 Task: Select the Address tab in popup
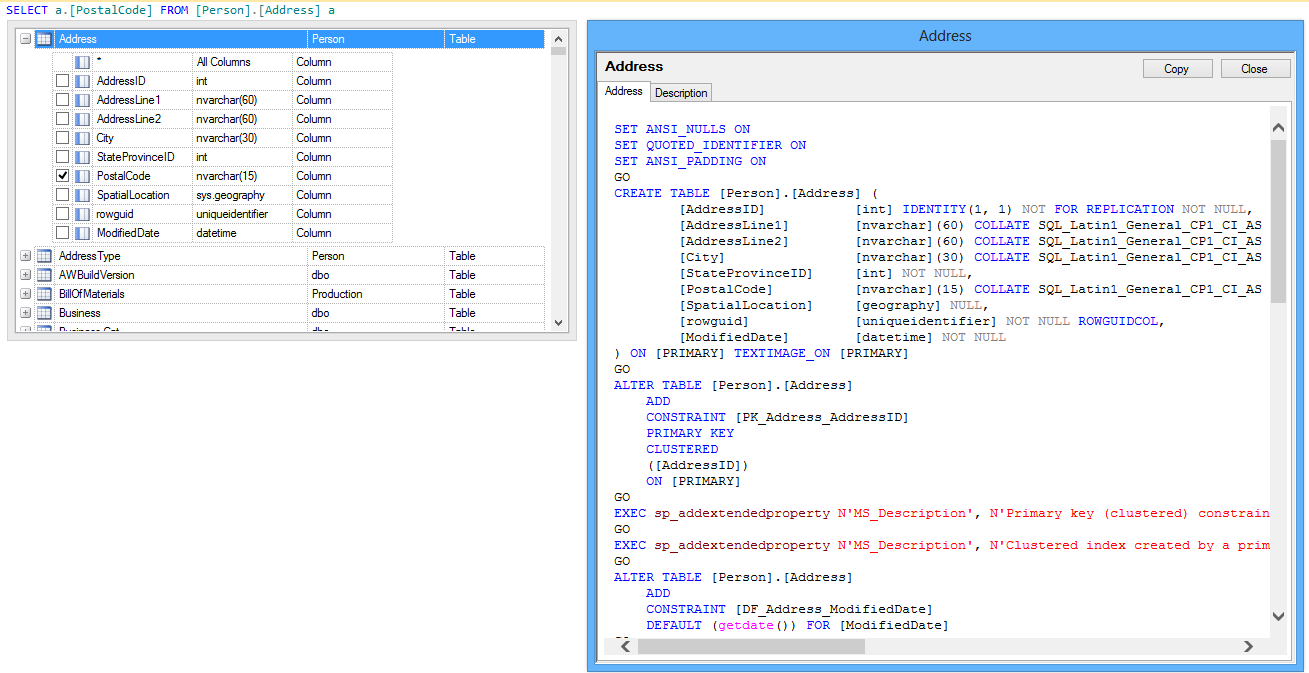[x=624, y=91]
